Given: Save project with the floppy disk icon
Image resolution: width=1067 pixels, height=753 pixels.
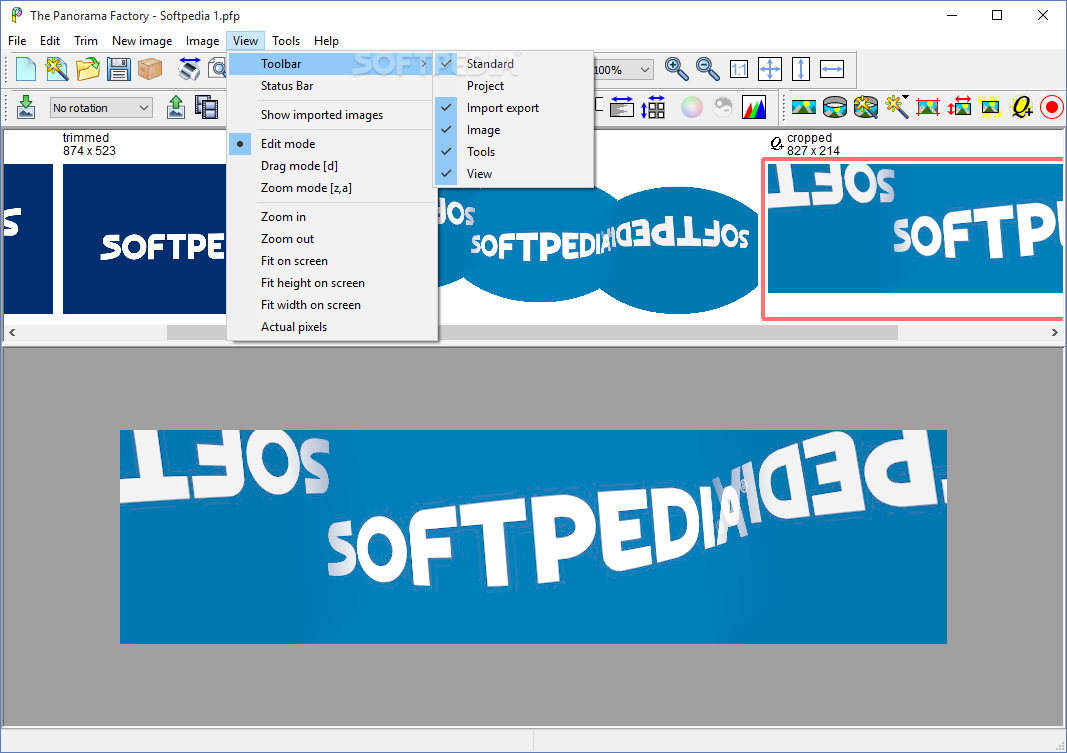Looking at the screenshot, I should (118, 69).
